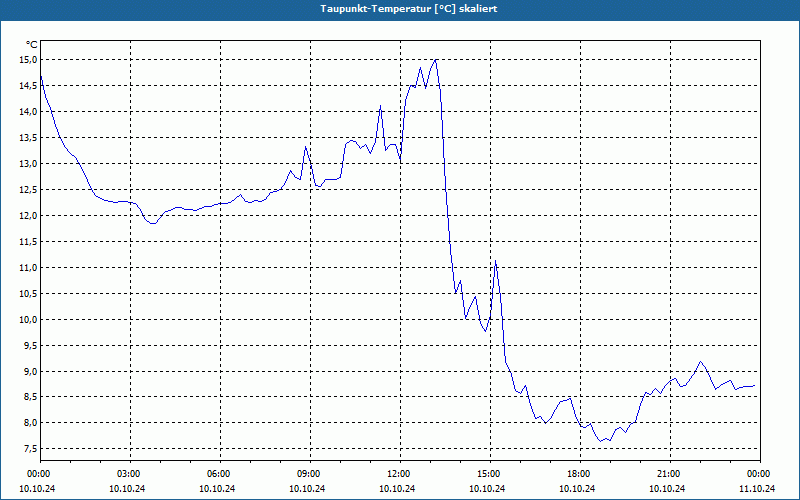Click the 10,0 y-axis label
The image size is (800, 500).
click(x=29, y=320)
